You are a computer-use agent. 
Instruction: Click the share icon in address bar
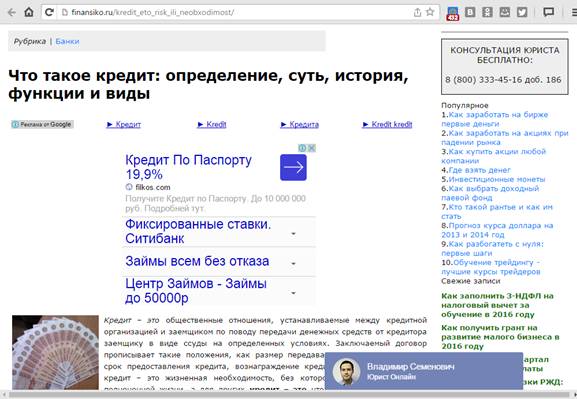click(x=417, y=13)
